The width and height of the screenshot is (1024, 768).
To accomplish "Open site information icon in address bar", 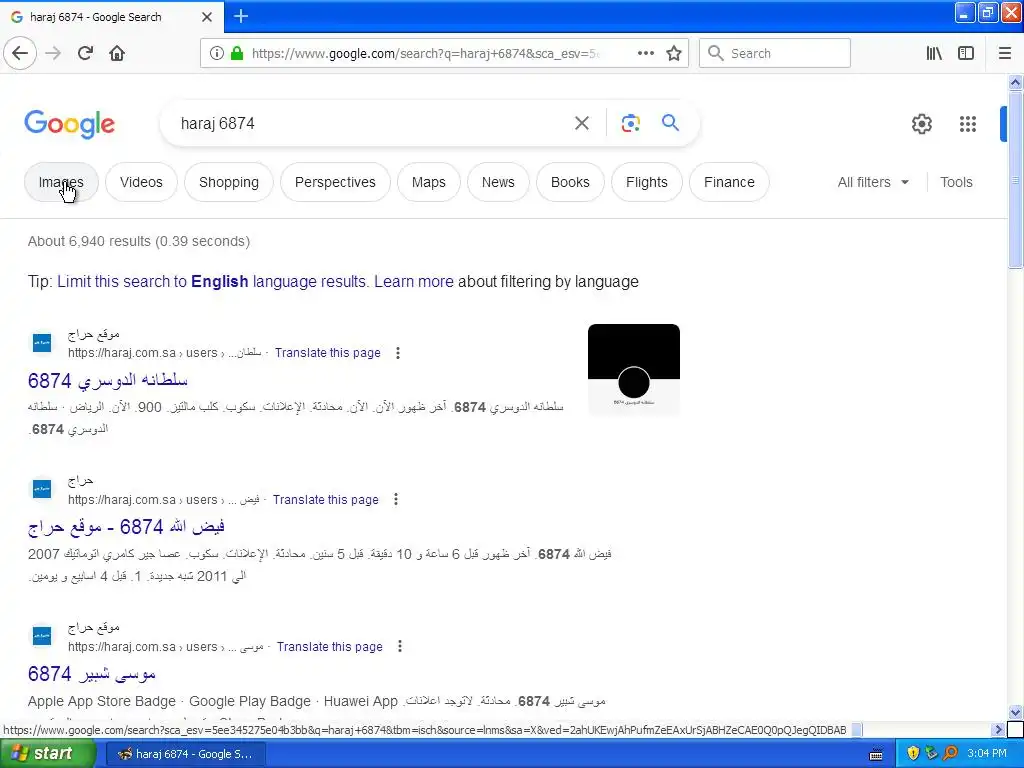I will pos(216,53).
